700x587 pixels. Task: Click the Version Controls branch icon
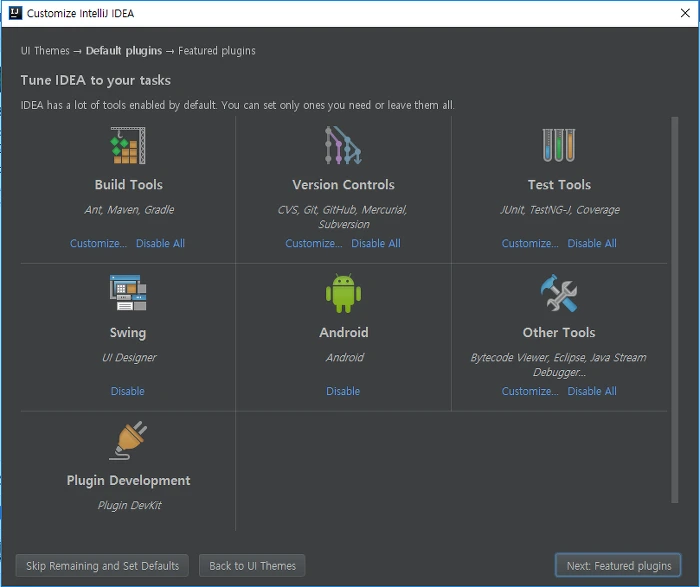point(343,145)
